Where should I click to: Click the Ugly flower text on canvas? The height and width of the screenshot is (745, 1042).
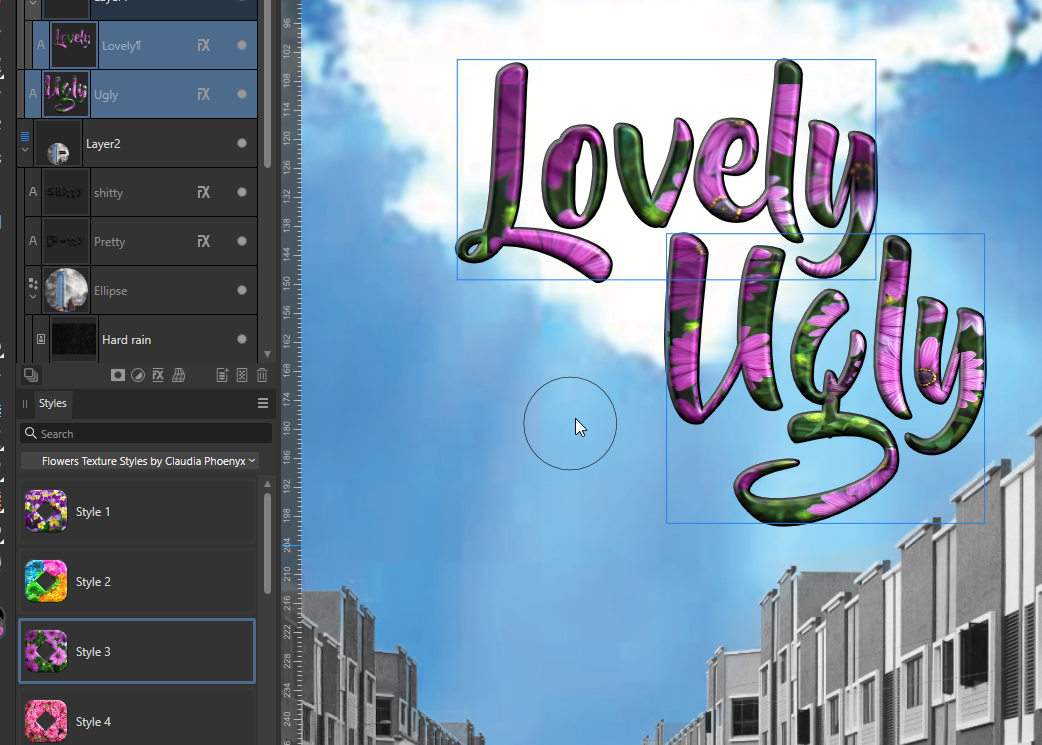[x=825, y=378]
